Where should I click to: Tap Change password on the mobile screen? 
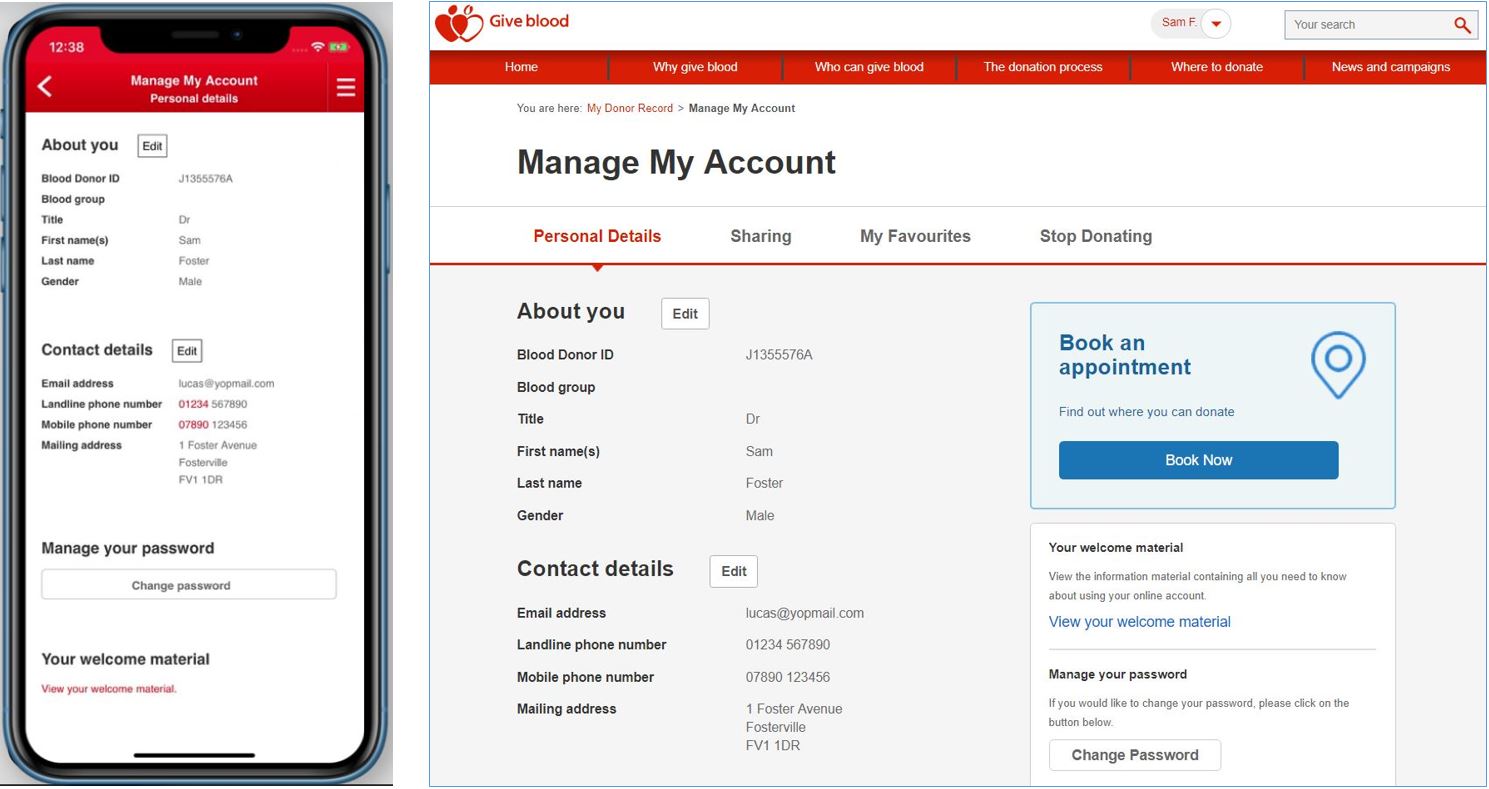click(188, 585)
